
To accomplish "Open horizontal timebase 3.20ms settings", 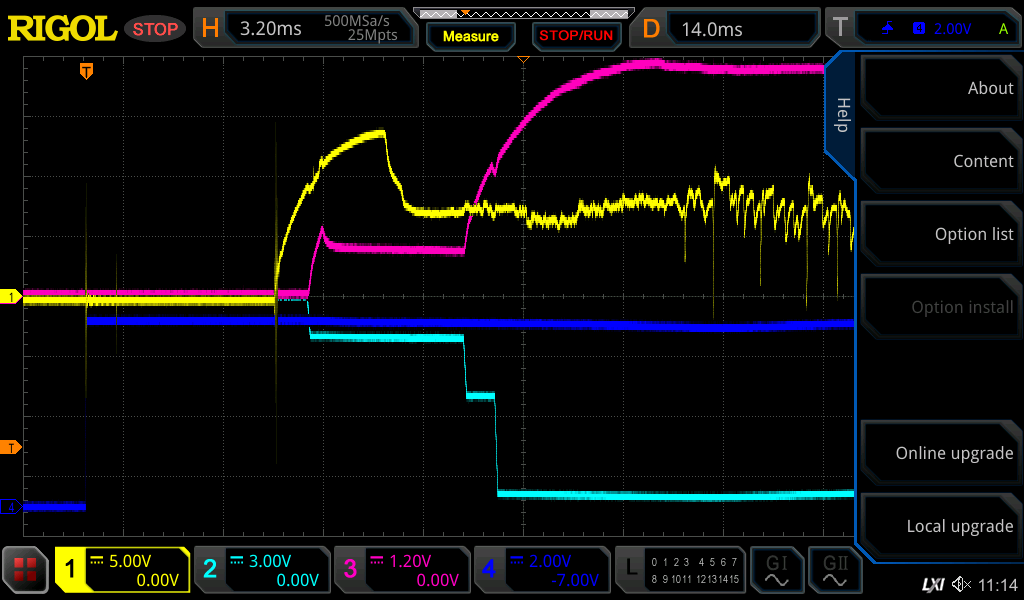I will click(x=305, y=29).
